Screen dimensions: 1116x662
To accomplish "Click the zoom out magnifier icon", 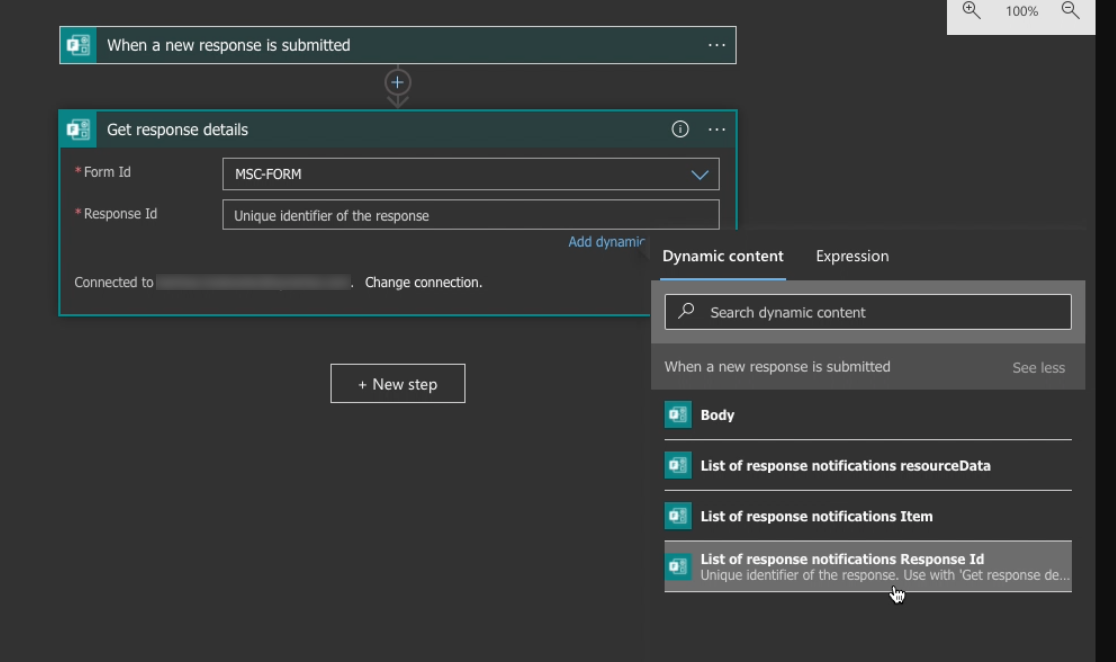I will (1072, 10).
